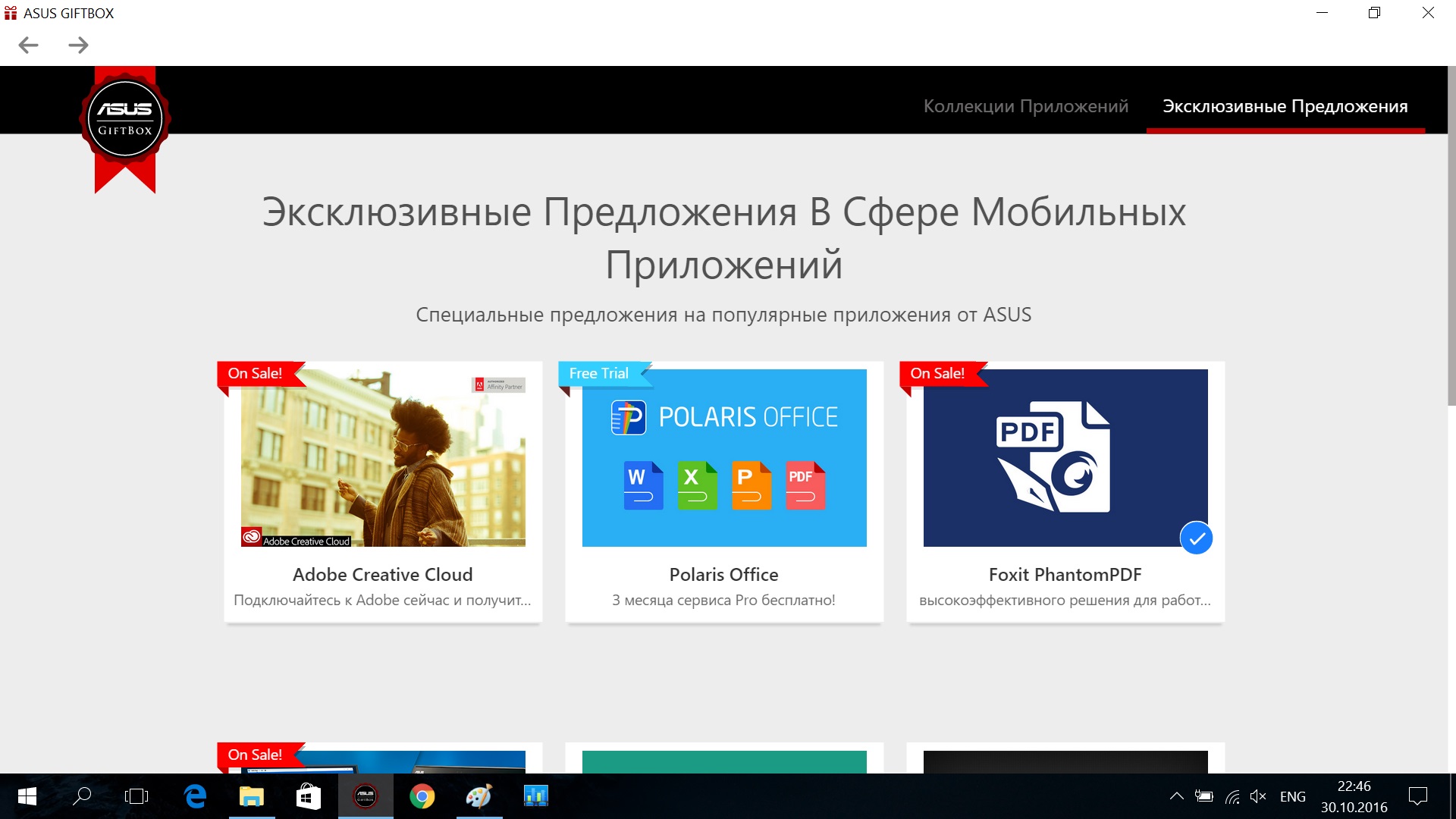
Task: Open the Foxit PhantomPDF banner image
Action: (1065, 458)
